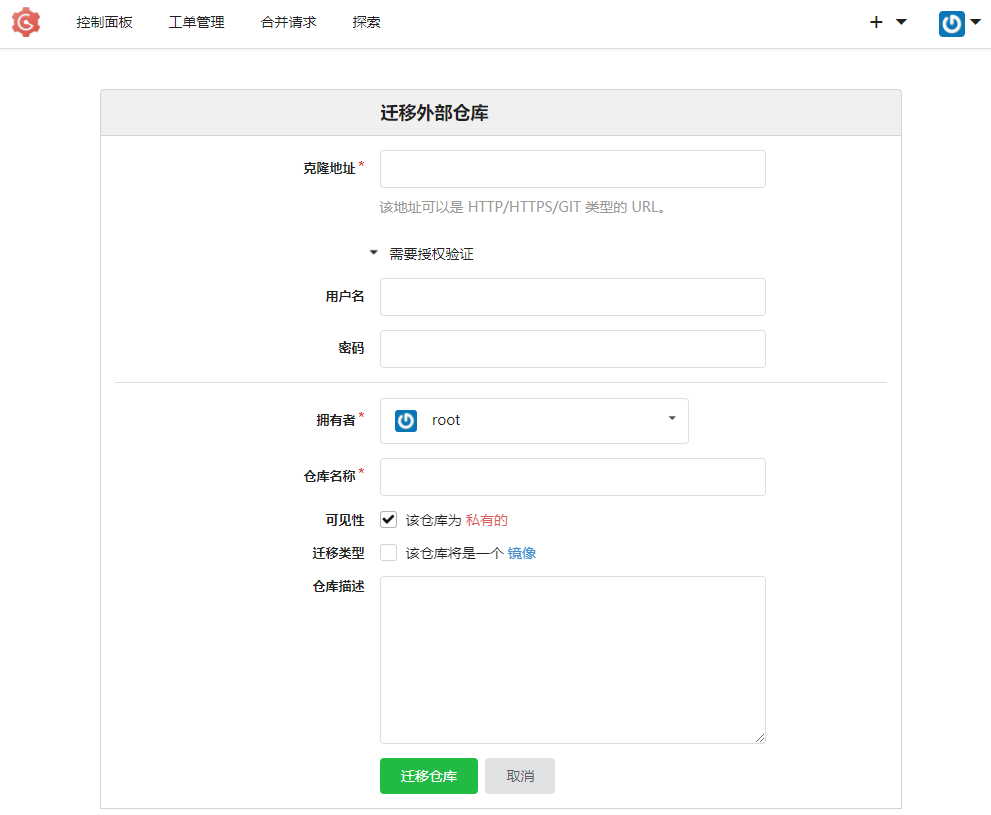Open the 拥有者 owner dropdown
991x815 pixels.
pyautogui.click(x=534, y=421)
